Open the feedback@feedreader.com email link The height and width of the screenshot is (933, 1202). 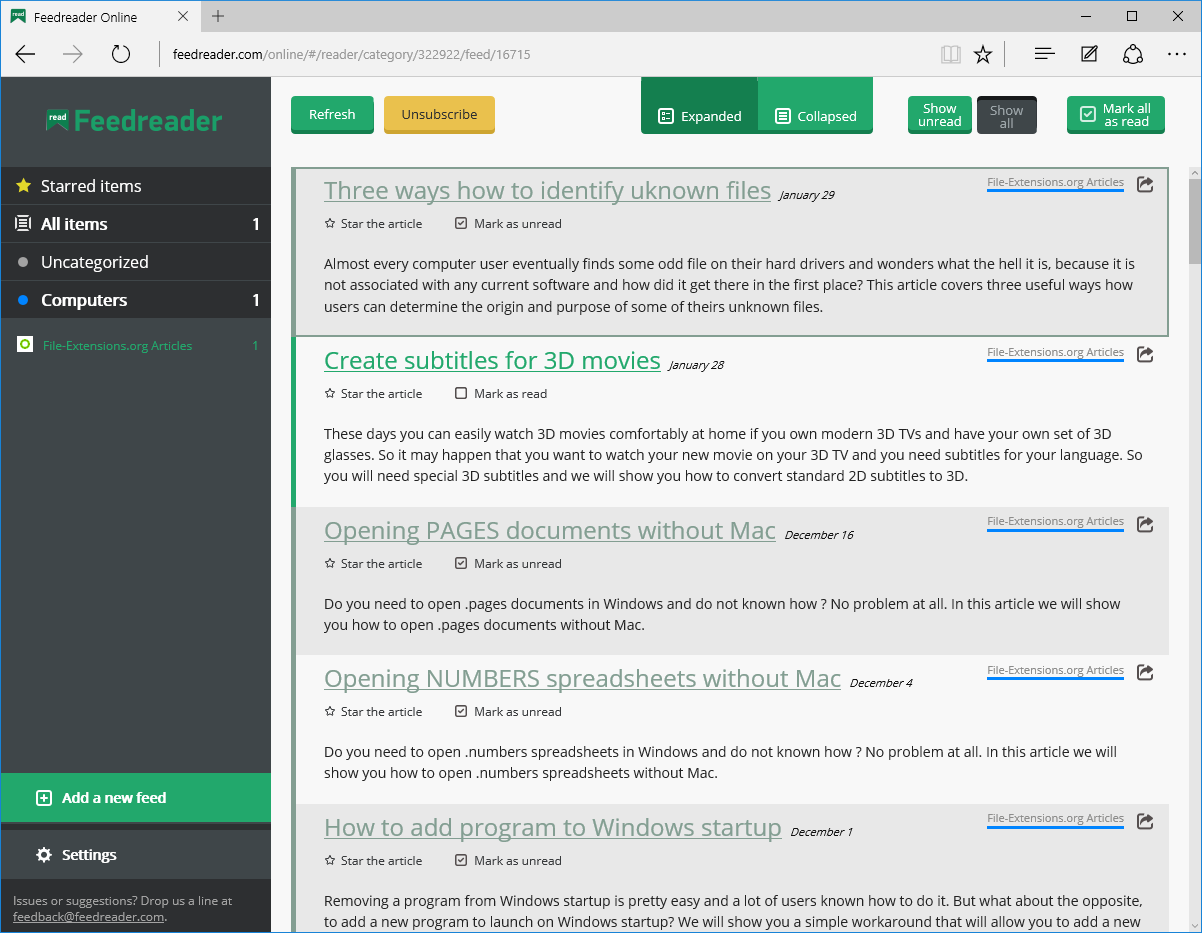[x=88, y=916]
